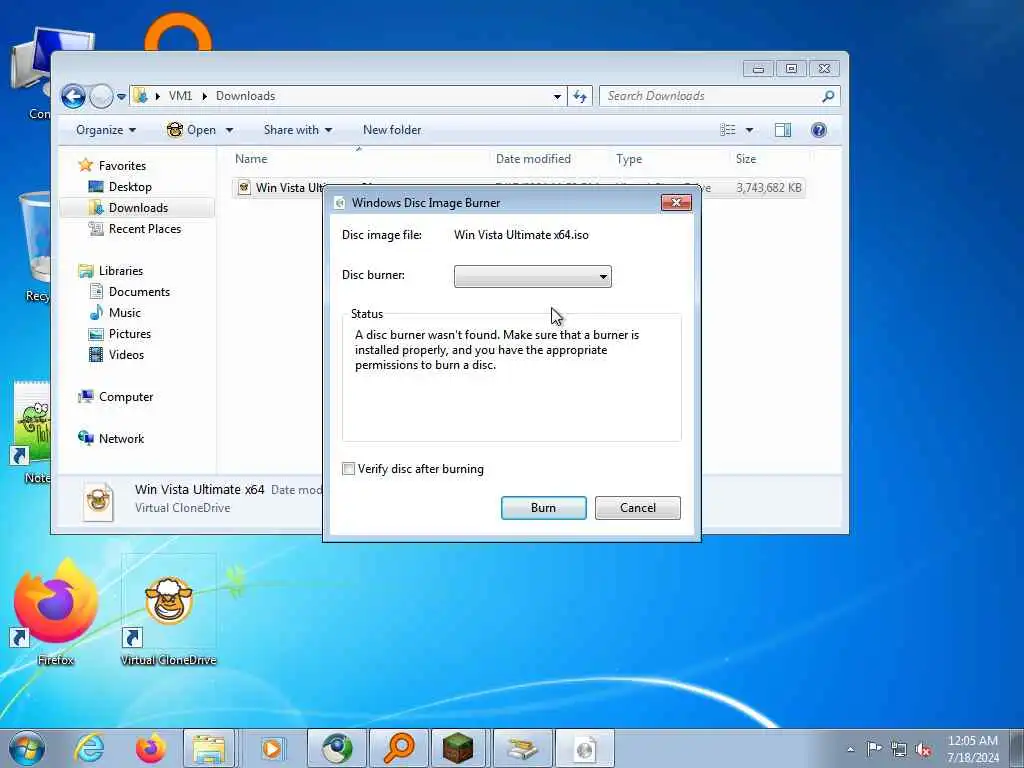
Task: Open Windows Media Player from taskbar
Action: click(x=272, y=748)
